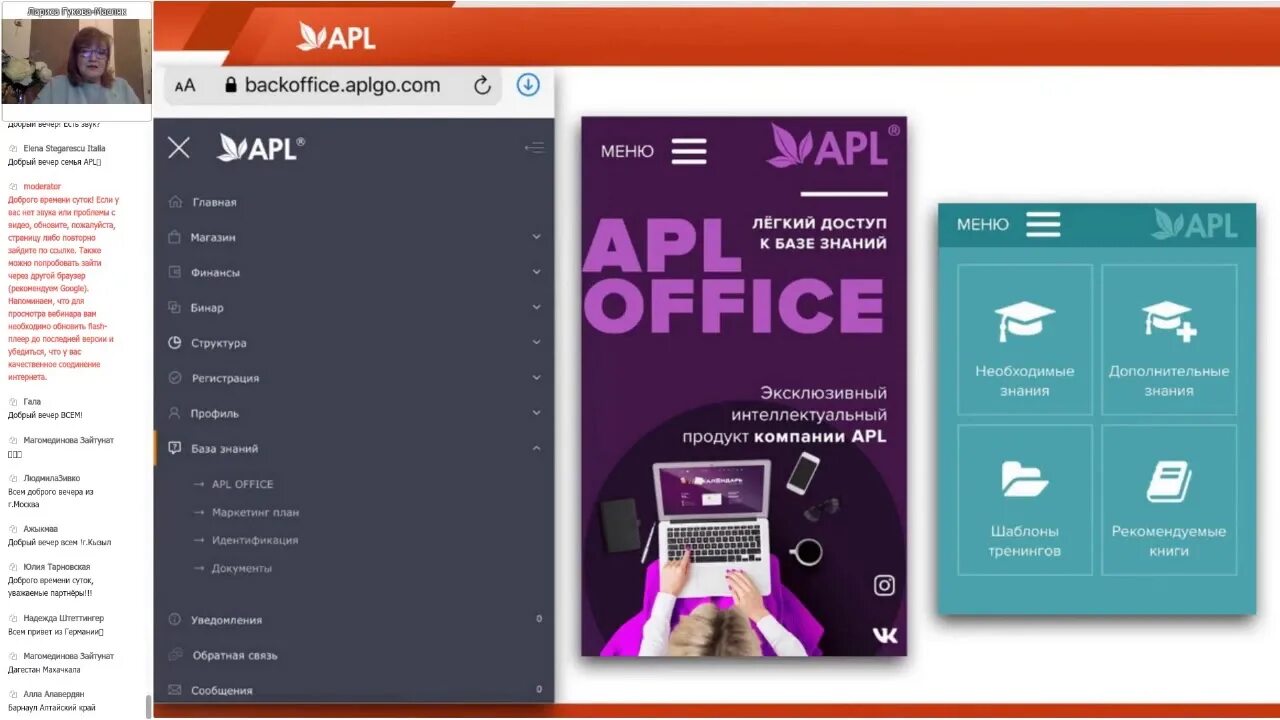Viewport: 1280px width, 720px height.
Task: Click the Instagram icon on purple banner
Action: (884, 585)
